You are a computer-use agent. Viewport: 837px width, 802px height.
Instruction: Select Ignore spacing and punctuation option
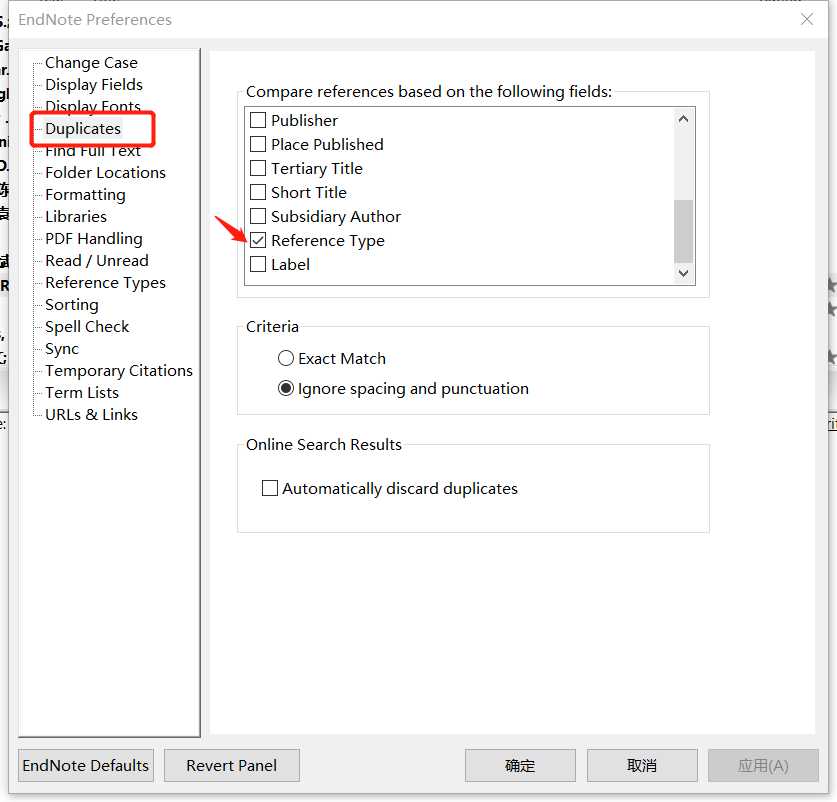286,388
